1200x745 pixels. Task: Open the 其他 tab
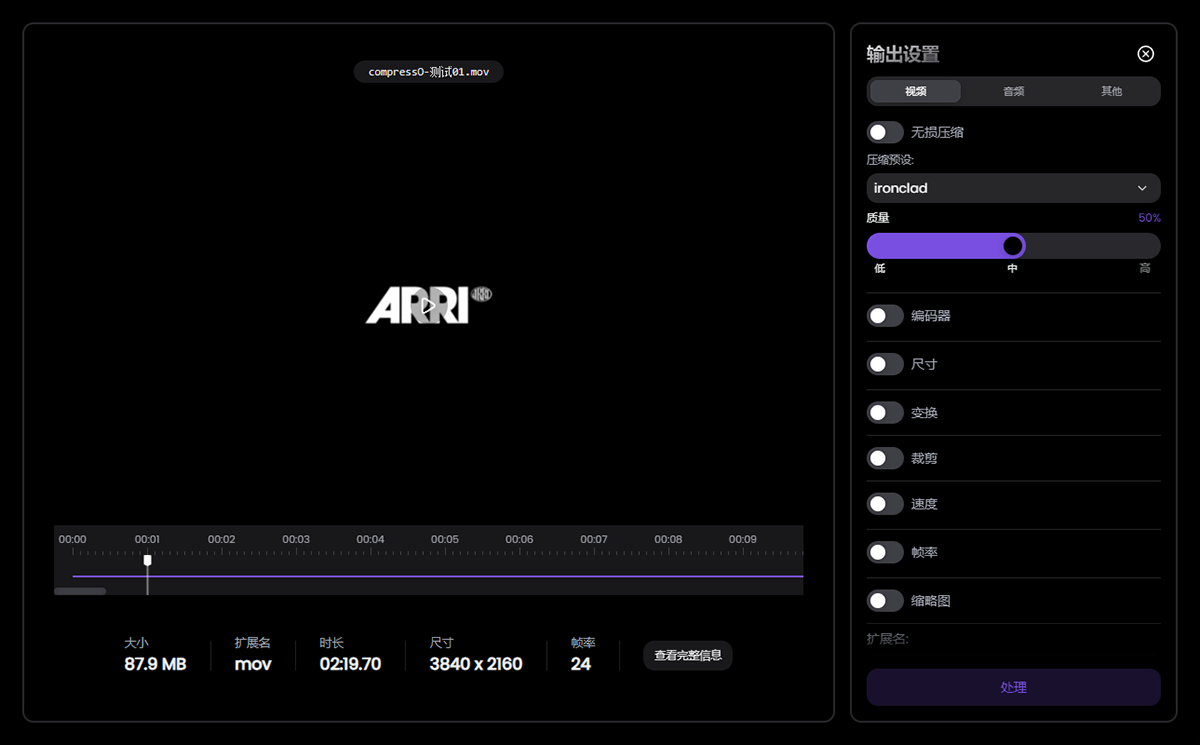tap(1111, 91)
